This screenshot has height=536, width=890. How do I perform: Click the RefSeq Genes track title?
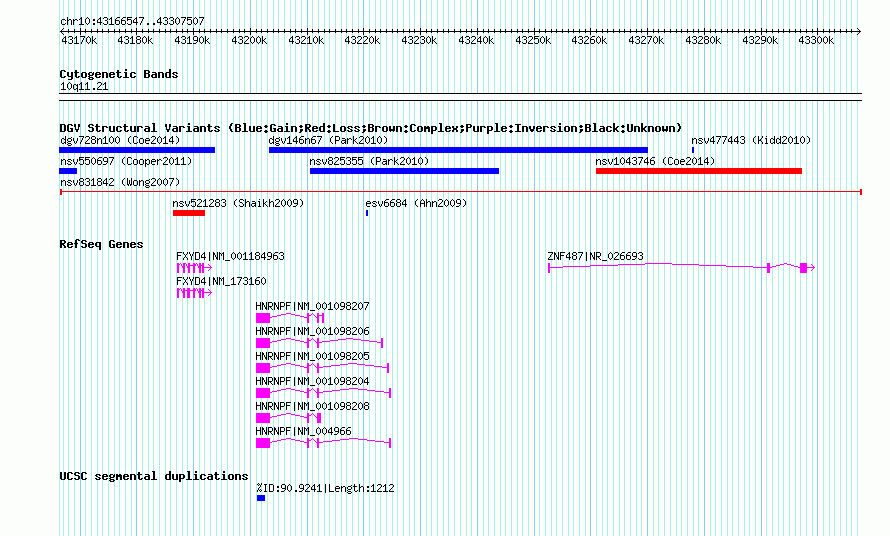click(x=101, y=244)
